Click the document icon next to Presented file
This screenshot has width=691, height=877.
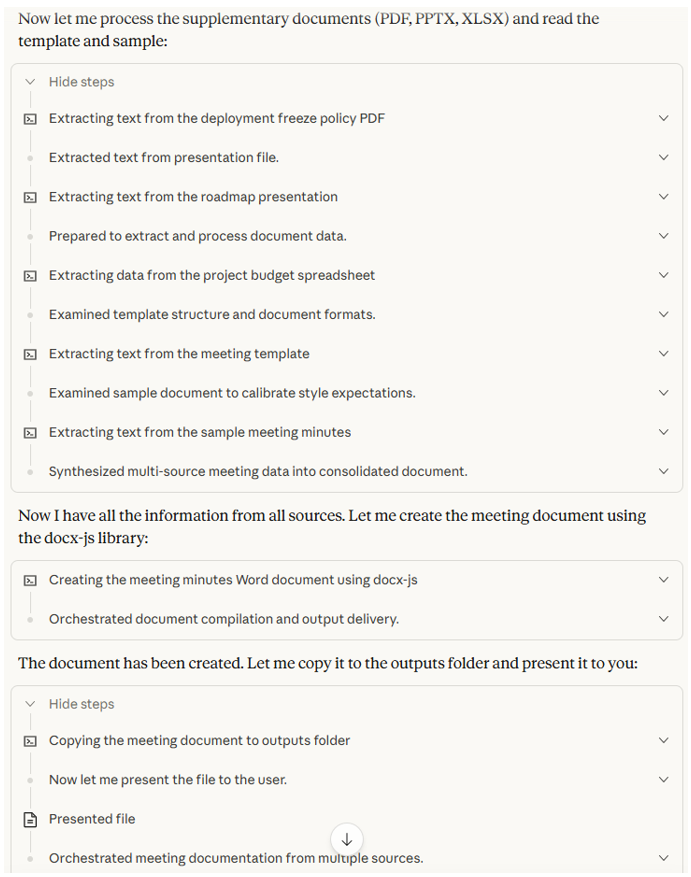[30, 819]
